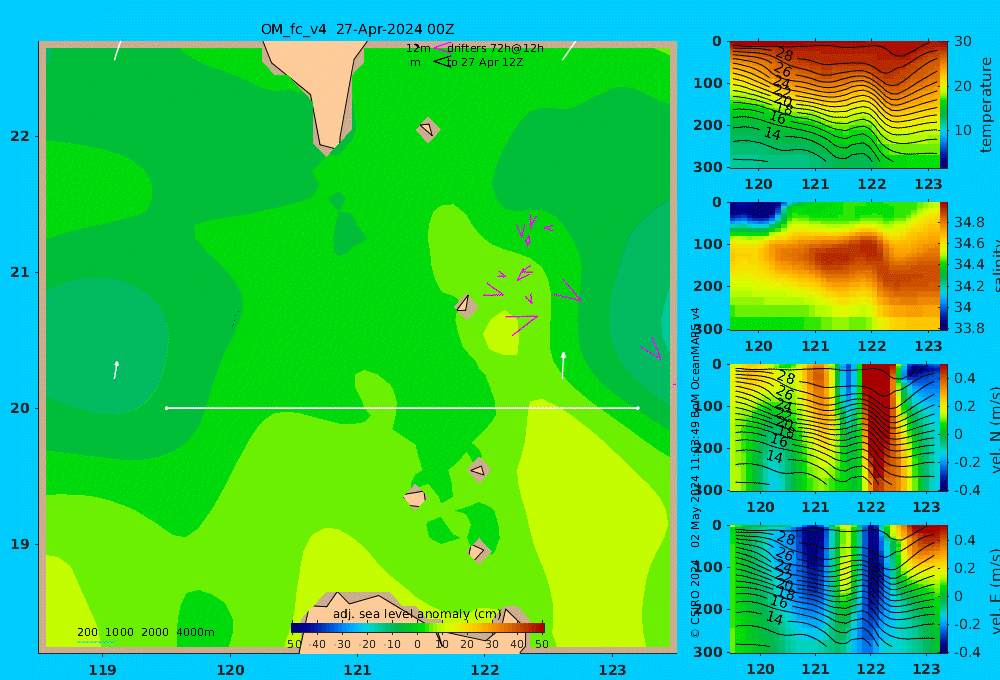Click the 'temperature' axis label
This screenshot has height=680, width=1000.
coord(986,105)
